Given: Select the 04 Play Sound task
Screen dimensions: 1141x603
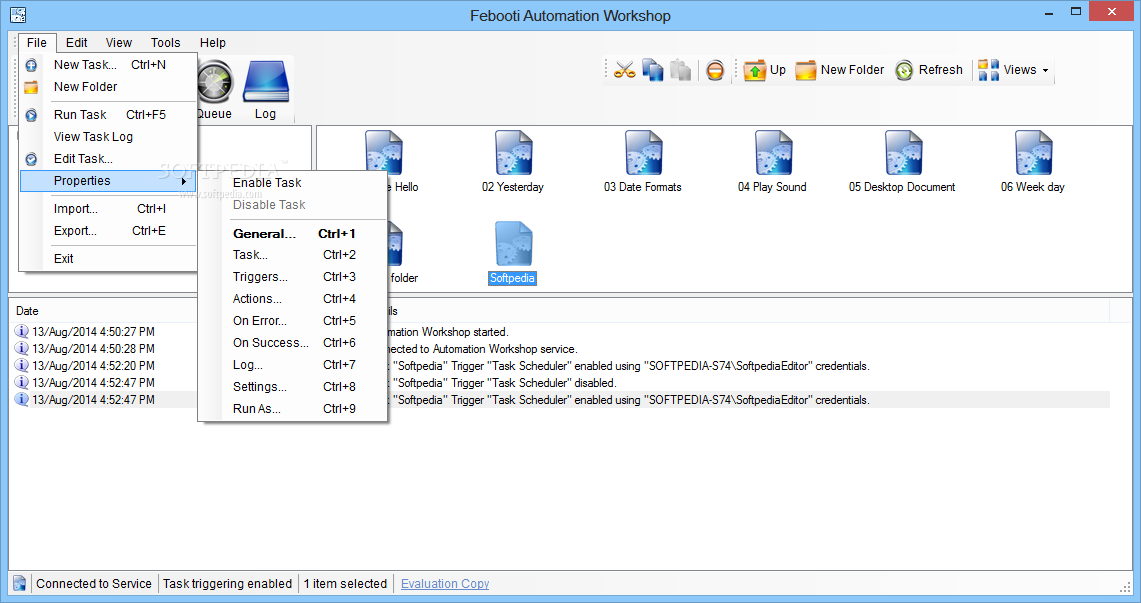Looking at the screenshot, I should [x=772, y=161].
